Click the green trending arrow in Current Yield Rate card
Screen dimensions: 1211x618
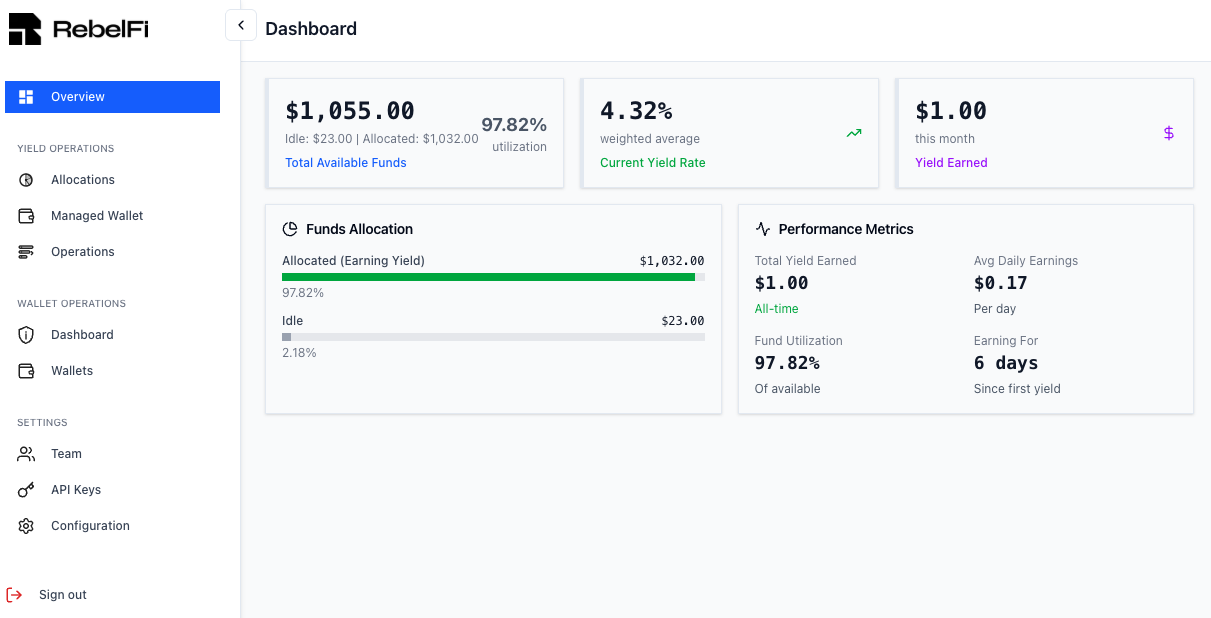pyautogui.click(x=853, y=132)
